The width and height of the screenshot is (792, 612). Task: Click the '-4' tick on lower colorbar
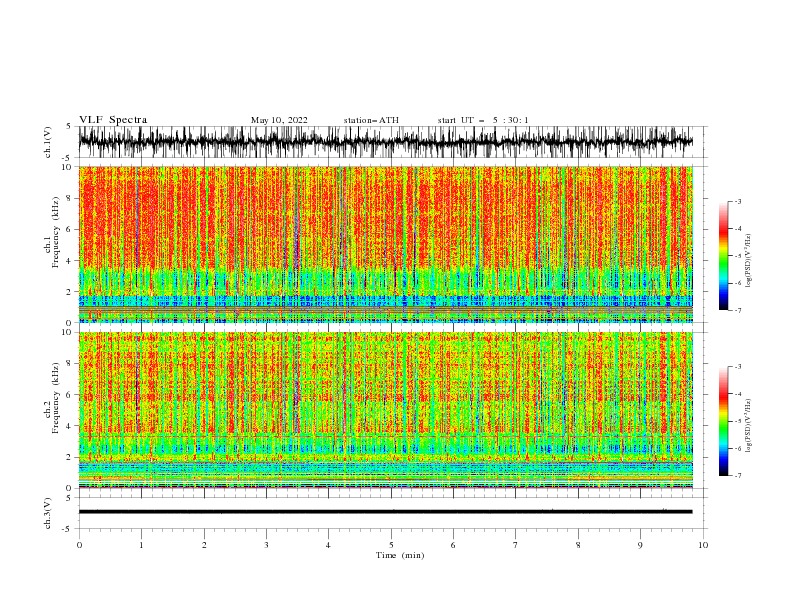(737, 394)
